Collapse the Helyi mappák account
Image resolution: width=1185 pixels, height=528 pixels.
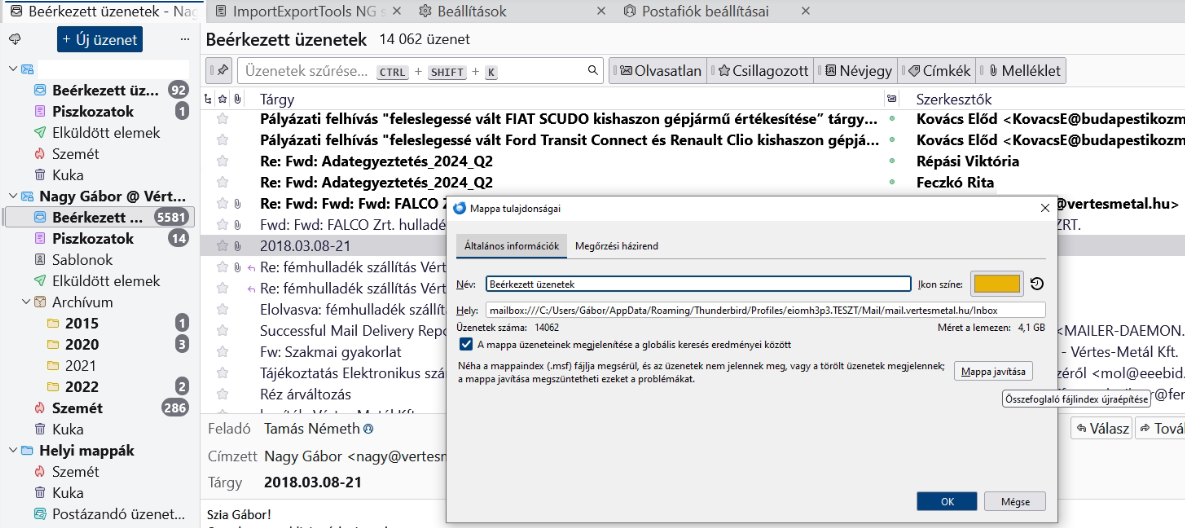coord(13,451)
